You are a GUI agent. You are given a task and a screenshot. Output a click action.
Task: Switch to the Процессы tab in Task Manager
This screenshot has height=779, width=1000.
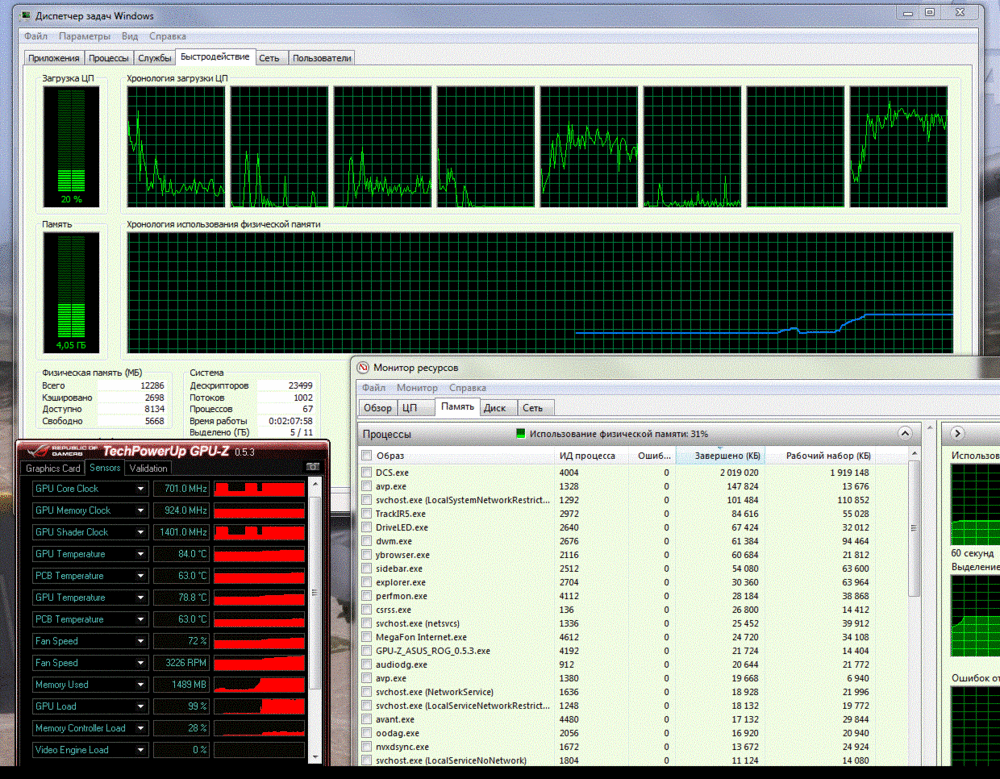(x=109, y=58)
